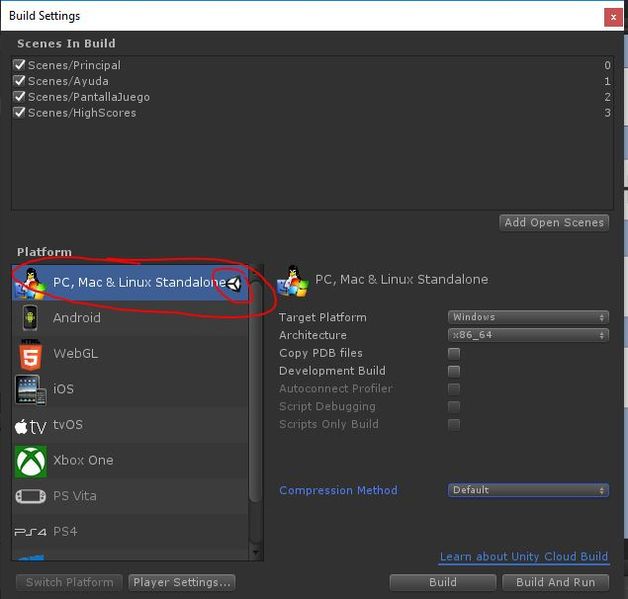The width and height of the screenshot is (628, 599).
Task: Click the Build button
Action: pos(443,582)
